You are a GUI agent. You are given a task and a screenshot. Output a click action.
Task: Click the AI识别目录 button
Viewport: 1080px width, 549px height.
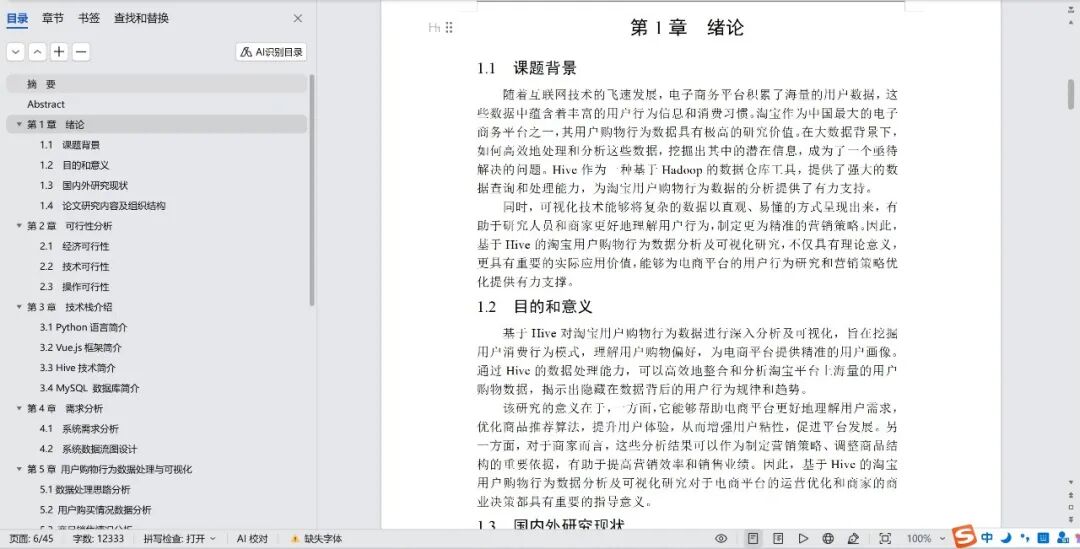pyautogui.click(x=271, y=52)
